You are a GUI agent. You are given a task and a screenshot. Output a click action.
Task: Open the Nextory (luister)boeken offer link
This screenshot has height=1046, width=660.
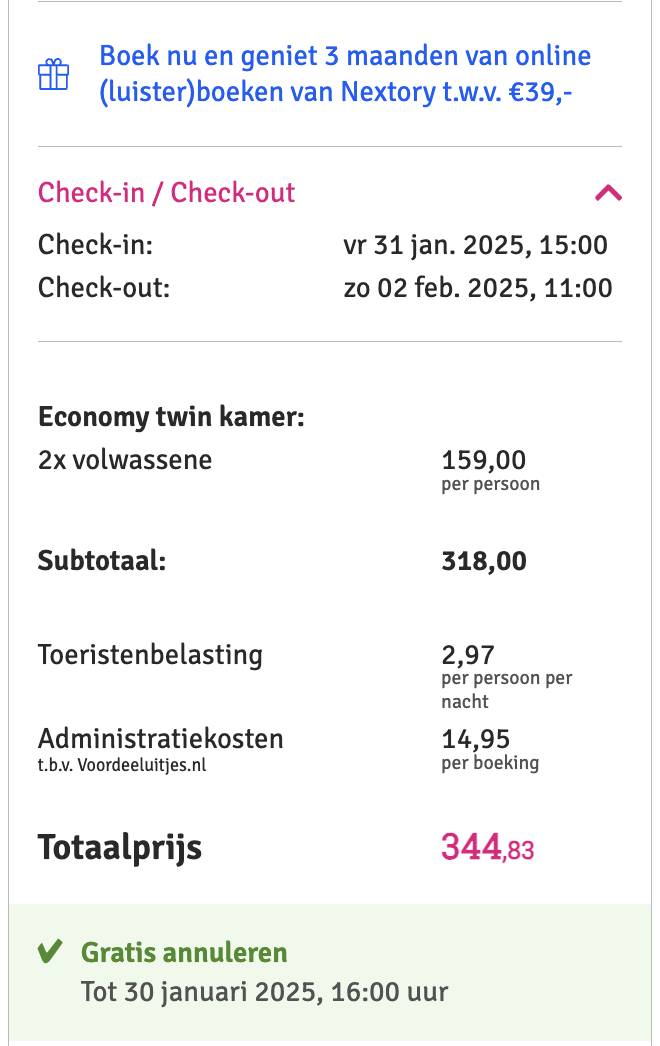(x=345, y=74)
